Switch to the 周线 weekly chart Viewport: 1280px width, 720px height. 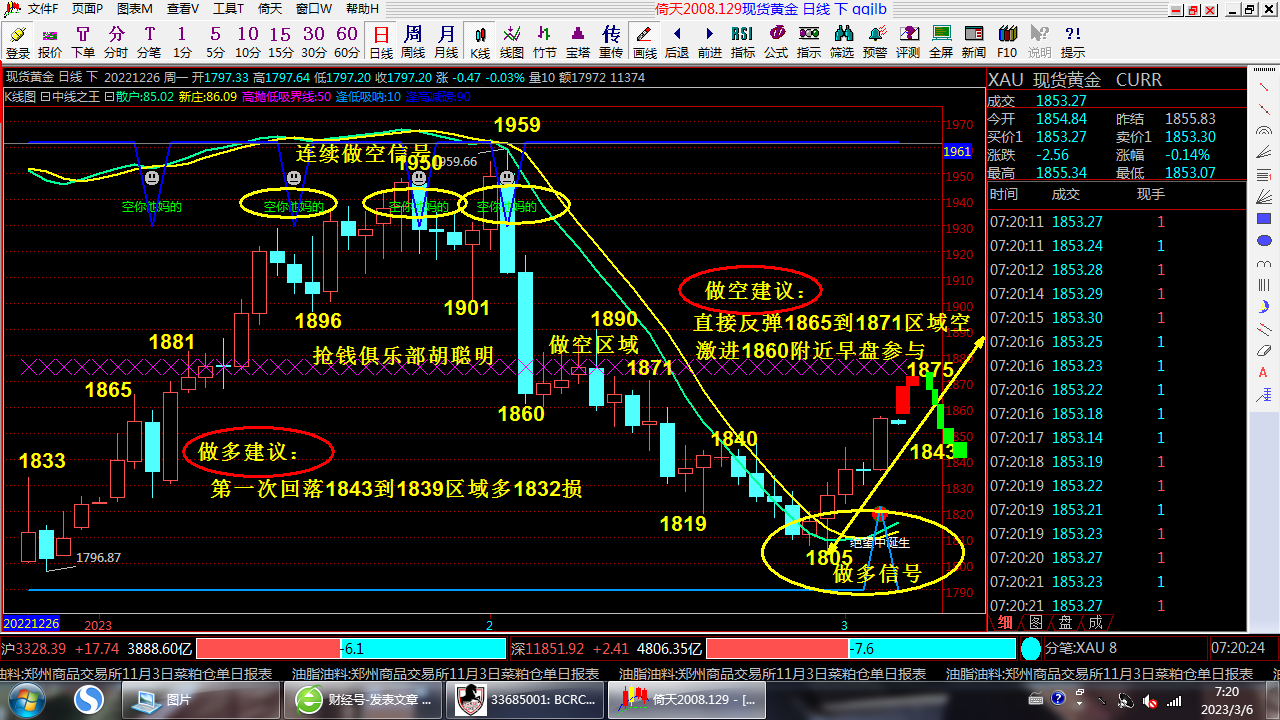click(413, 42)
